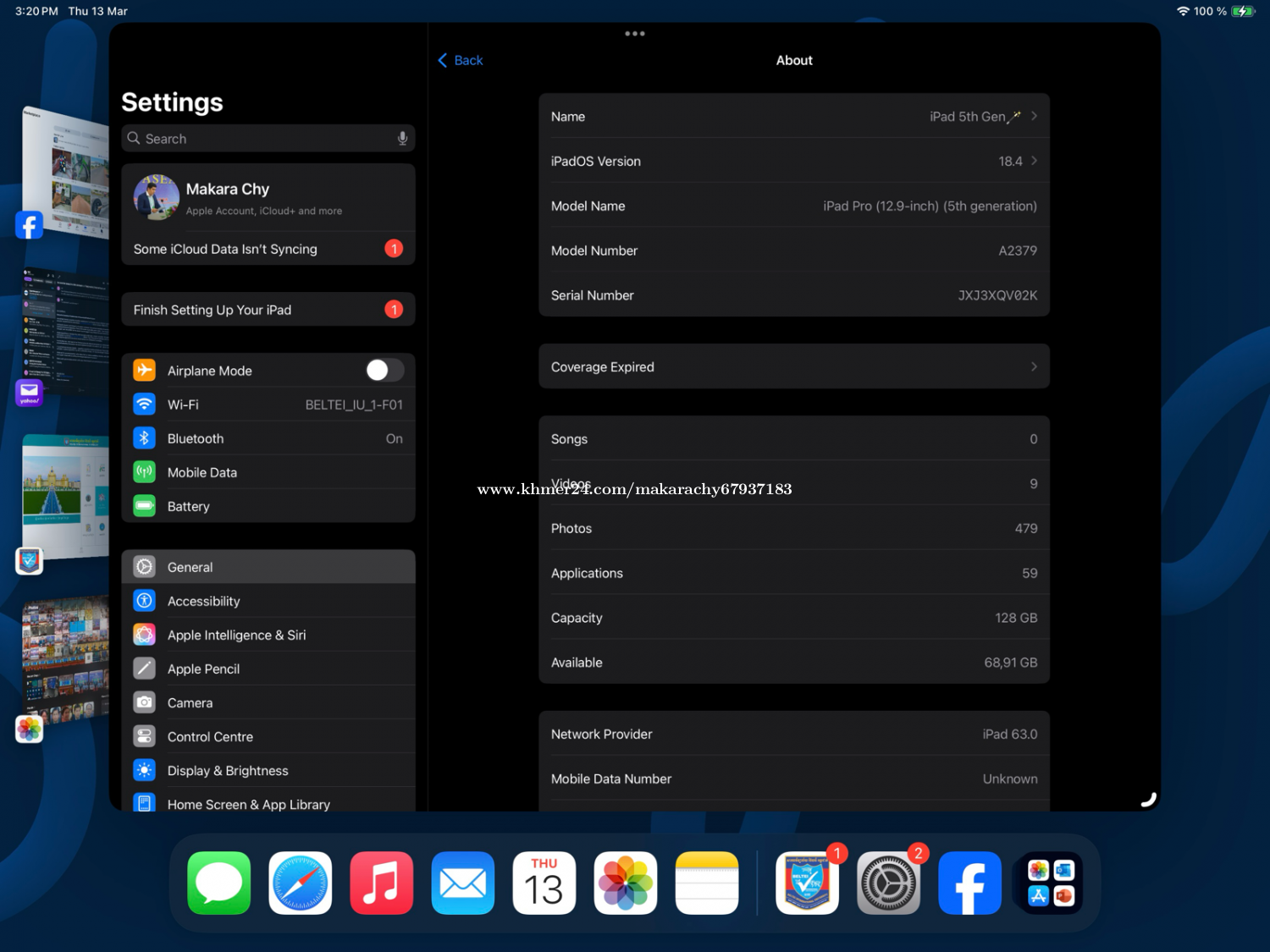Tap the three-dot multitasking control at top
This screenshot has width=1270, height=952.
click(635, 34)
